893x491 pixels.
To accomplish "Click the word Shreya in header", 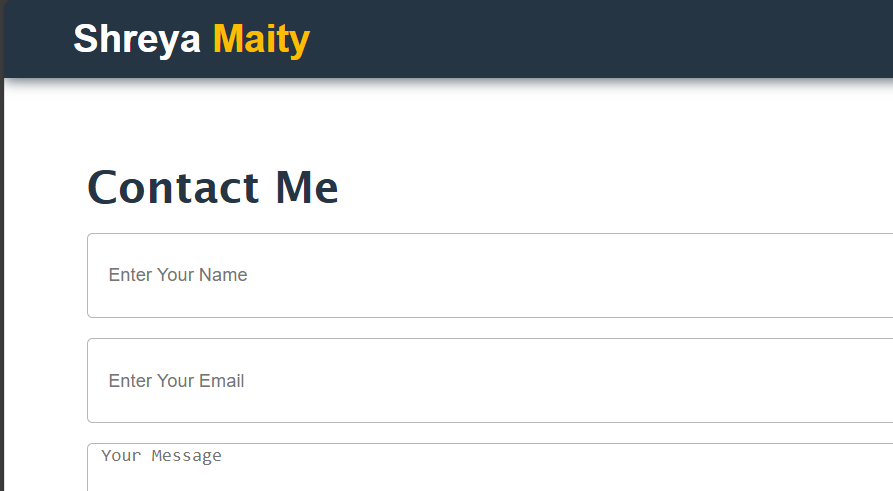I will 137,39.
